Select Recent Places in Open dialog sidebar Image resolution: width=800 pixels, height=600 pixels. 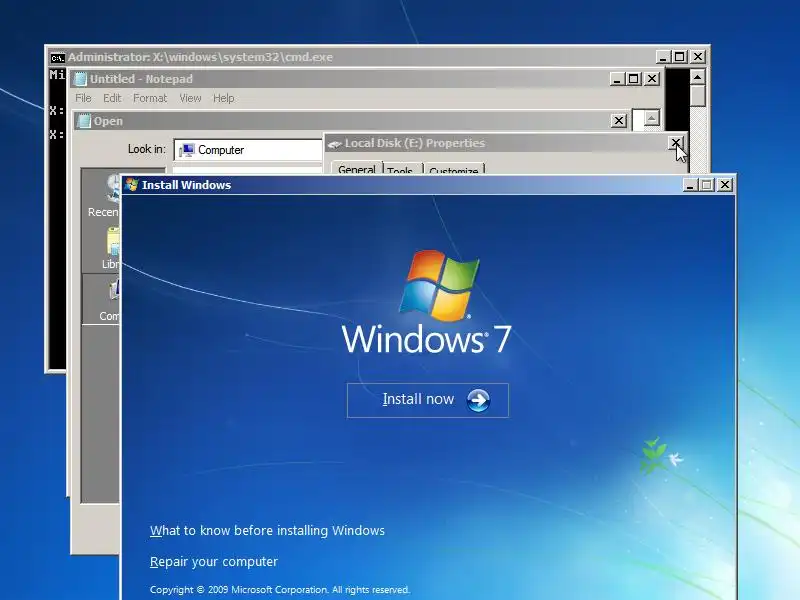coord(104,196)
